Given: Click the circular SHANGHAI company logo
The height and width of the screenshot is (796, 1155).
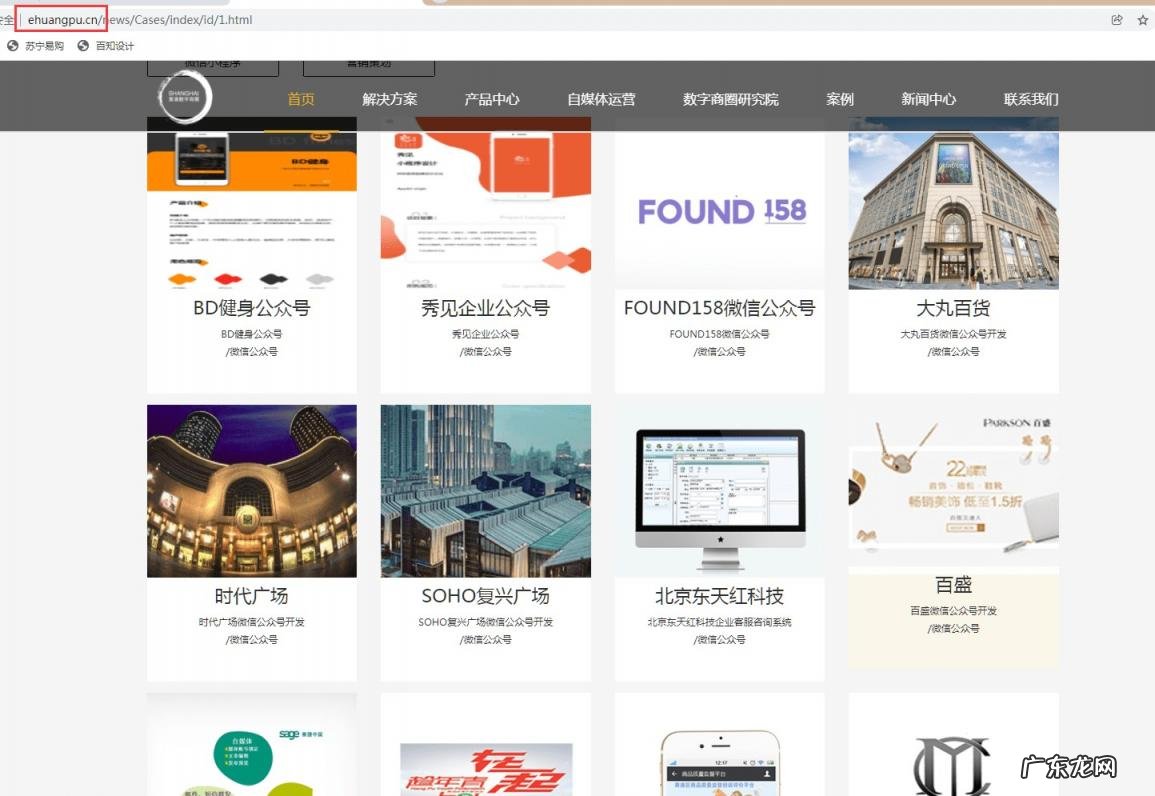Looking at the screenshot, I should point(184,98).
